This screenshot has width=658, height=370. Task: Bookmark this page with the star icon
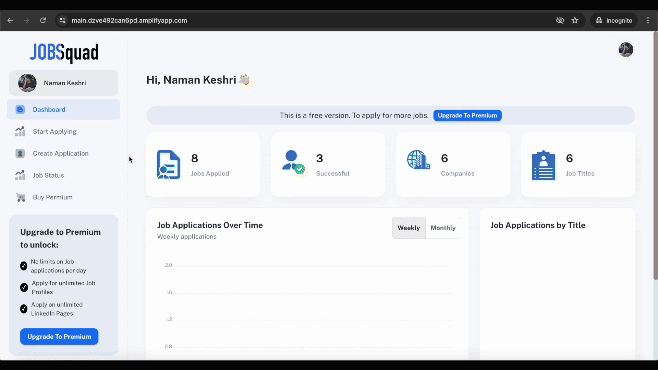(575, 20)
